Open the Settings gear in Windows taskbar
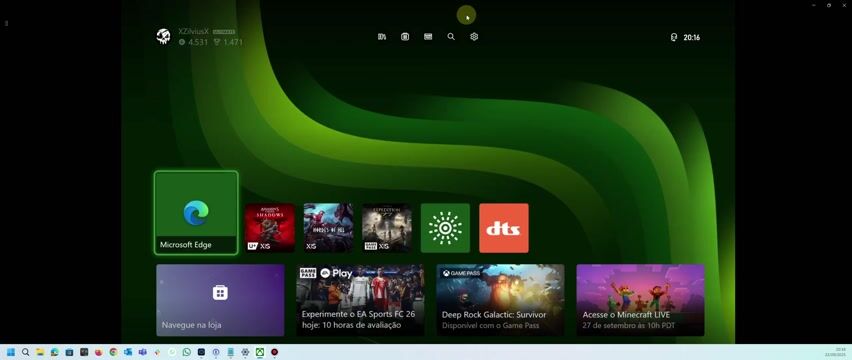Image resolution: width=852 pixels, height=360 pixels. coord(245,352)
